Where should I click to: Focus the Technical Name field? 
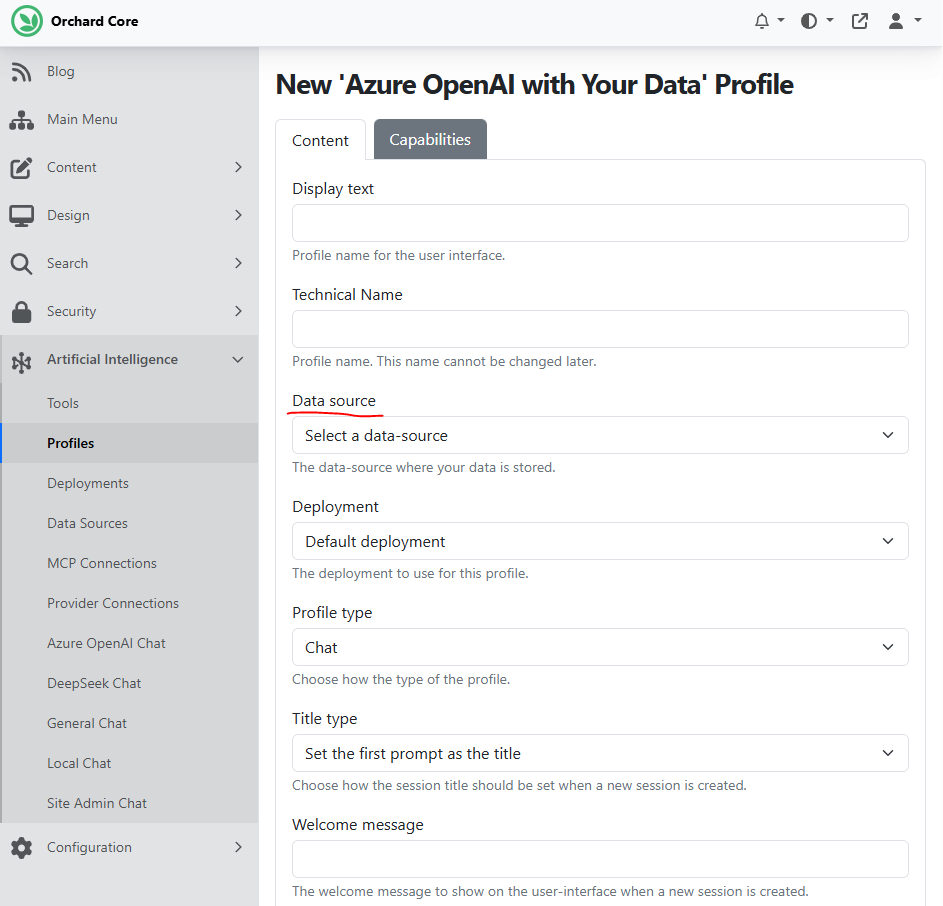(600, 329)
